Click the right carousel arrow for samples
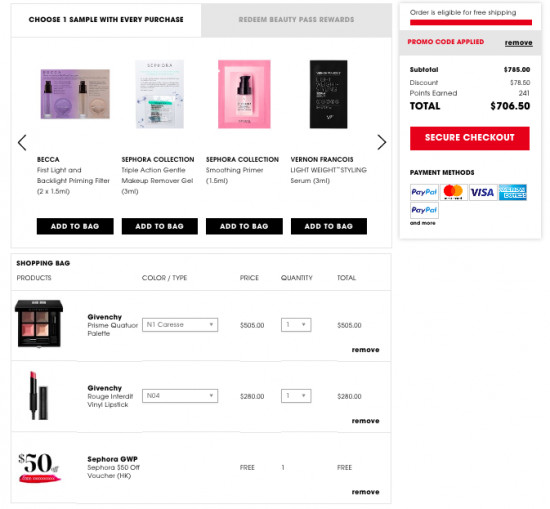The image size is (550, 509). coord(382,142)
